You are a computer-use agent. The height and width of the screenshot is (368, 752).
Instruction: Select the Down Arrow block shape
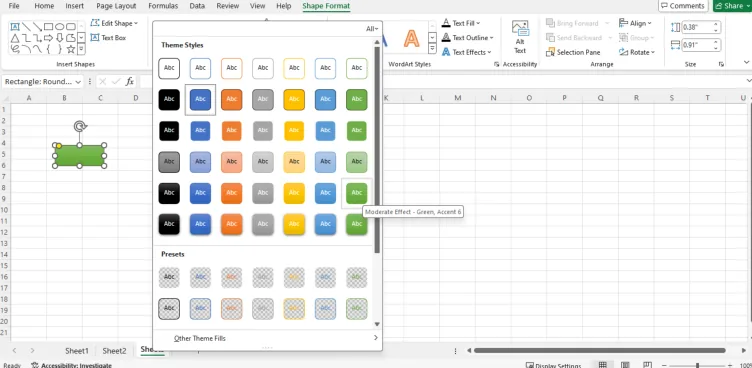click(59, 38)
